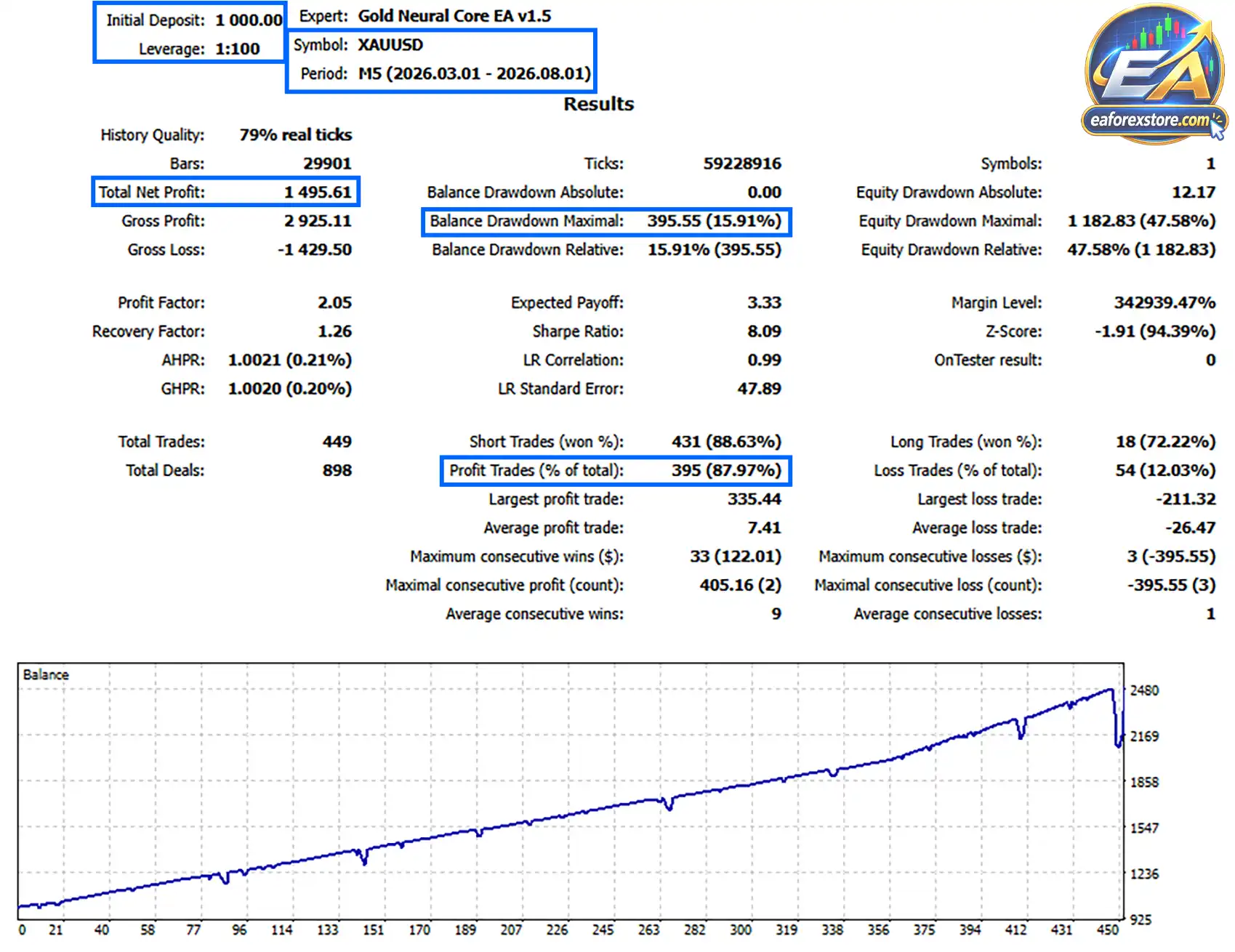Click the LR Correlation value 0.99
Viewport: 1235px width, 952px height.
coord(765,360)
